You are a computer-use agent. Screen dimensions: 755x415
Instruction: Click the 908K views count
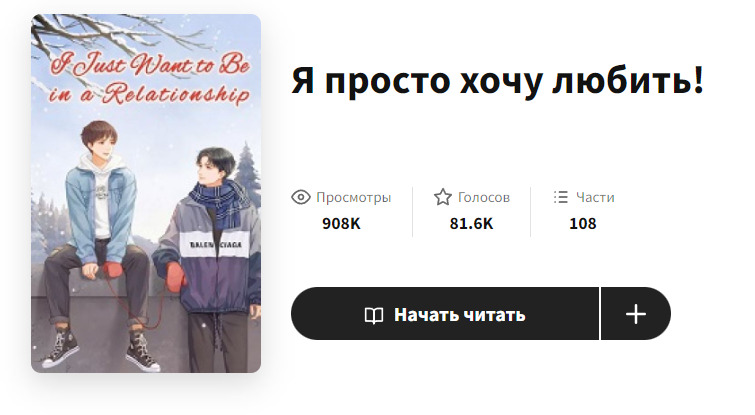point(341,224)
